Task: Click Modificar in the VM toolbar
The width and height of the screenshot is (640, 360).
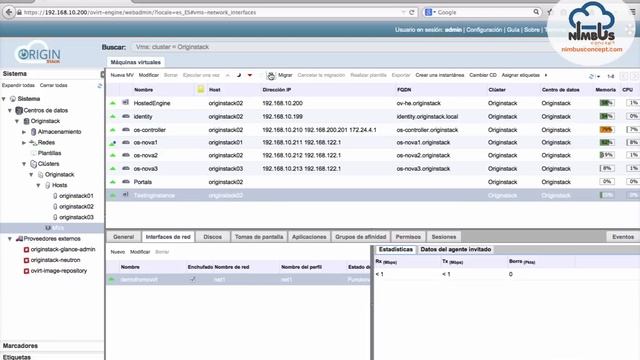Action: (149, 75)
